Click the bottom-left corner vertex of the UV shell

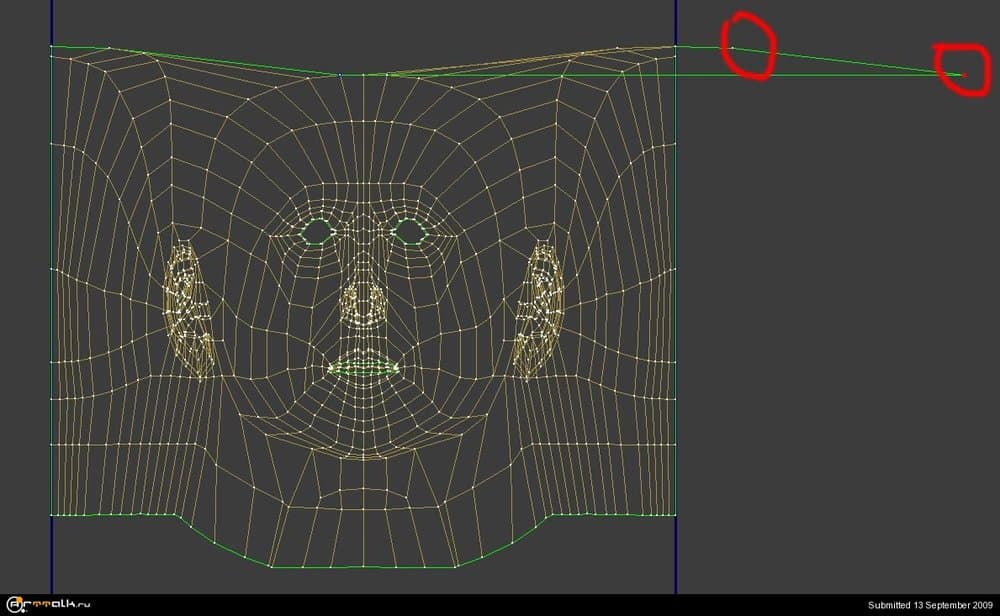click(52, 515)
